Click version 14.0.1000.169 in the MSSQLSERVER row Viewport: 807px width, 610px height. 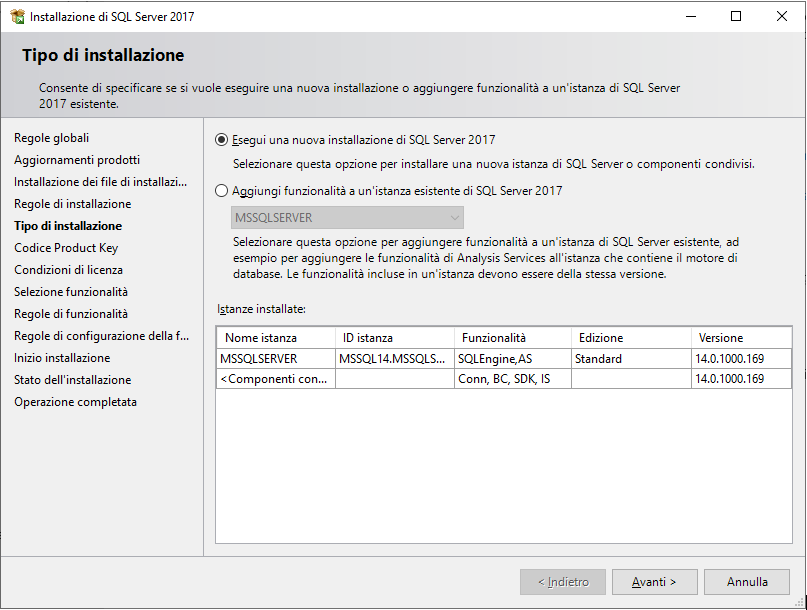point(741,359)
